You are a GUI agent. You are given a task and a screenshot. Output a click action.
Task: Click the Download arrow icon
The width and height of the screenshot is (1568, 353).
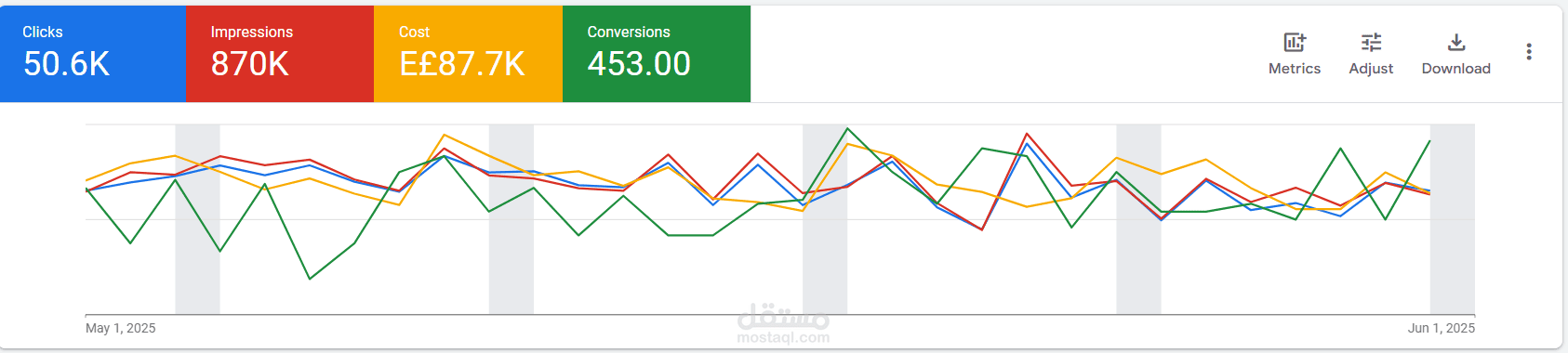(1456, 42)
